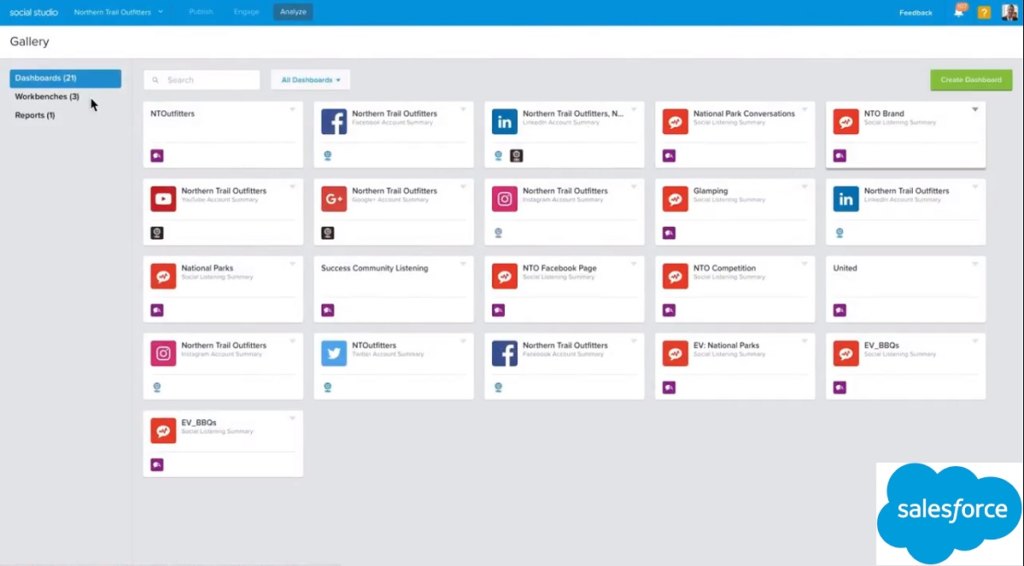1024x566 pixels.
Task: Open the help question mark icon
Action: pyautogui.click(x=984, y=12)
